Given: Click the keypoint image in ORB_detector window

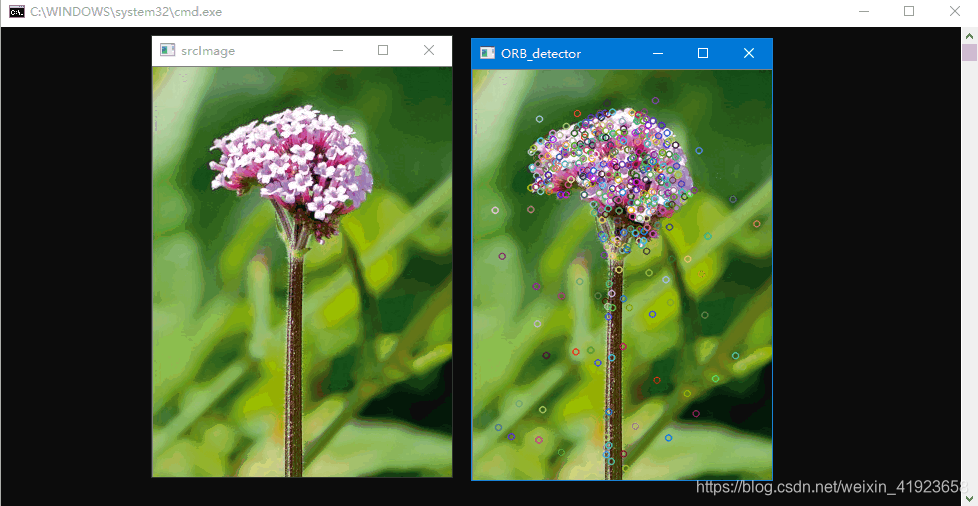Looking at the screenshot, I should pos(622,275).
